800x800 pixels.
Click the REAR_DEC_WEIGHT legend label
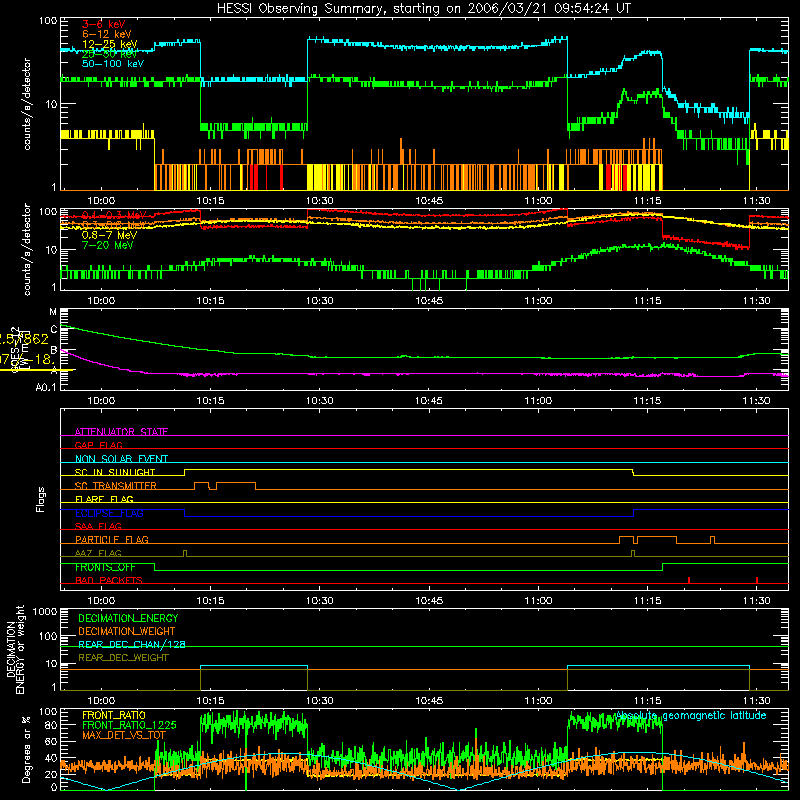point(123,658)
